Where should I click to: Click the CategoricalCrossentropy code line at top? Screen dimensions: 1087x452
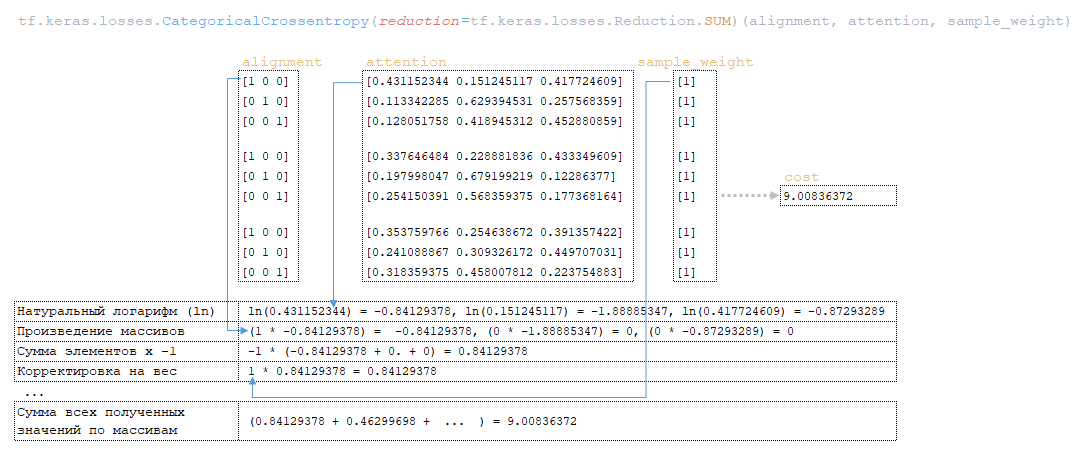(546, 21)
